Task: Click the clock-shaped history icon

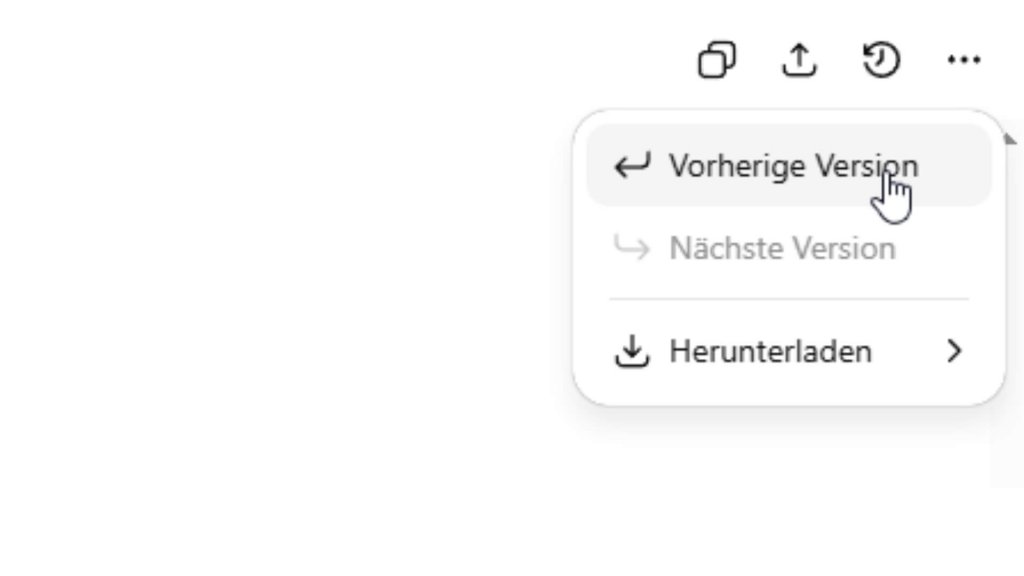Action: [881, 59]
